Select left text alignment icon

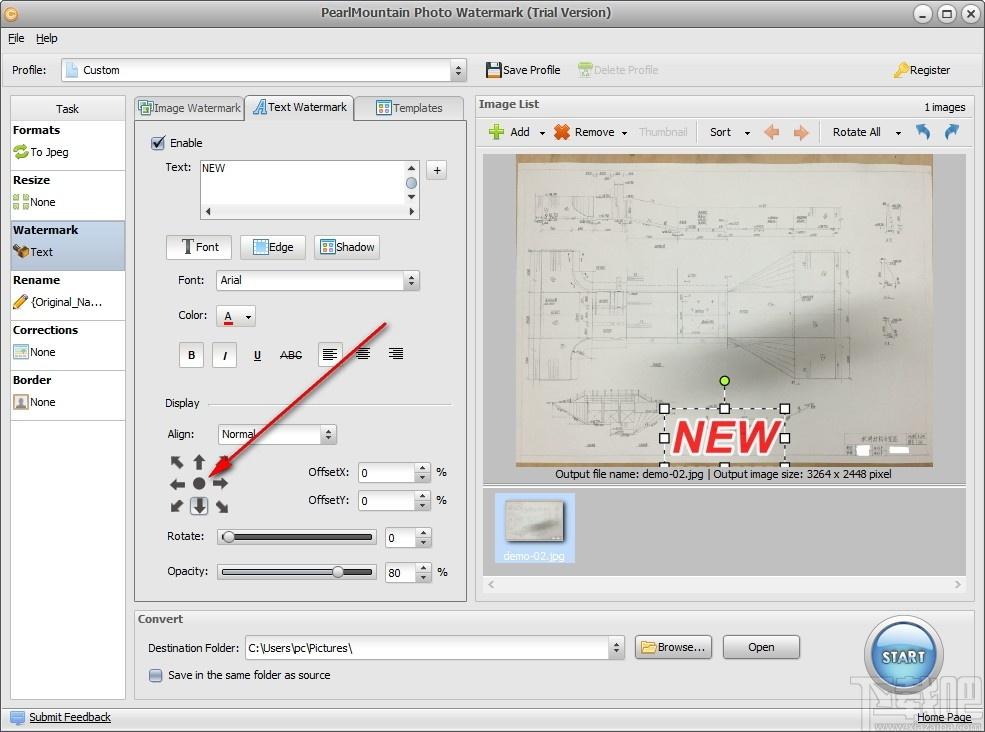(330, 354)
